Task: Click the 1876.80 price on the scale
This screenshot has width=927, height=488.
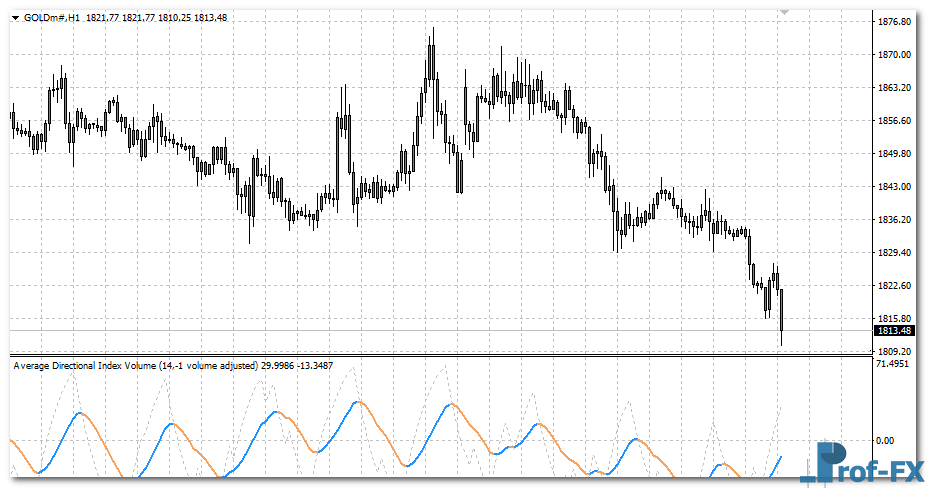Action: click(893, 22)
